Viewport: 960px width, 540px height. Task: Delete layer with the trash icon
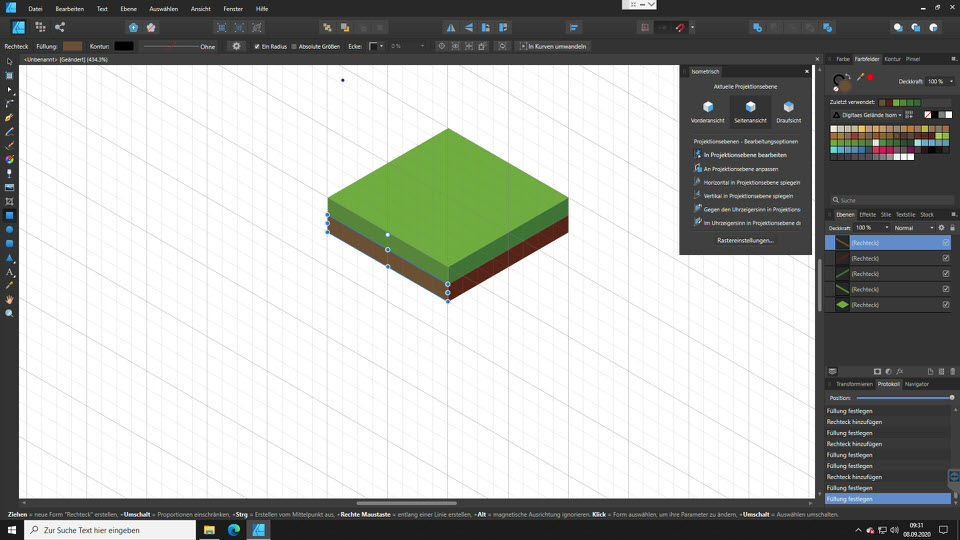(953, 372)
